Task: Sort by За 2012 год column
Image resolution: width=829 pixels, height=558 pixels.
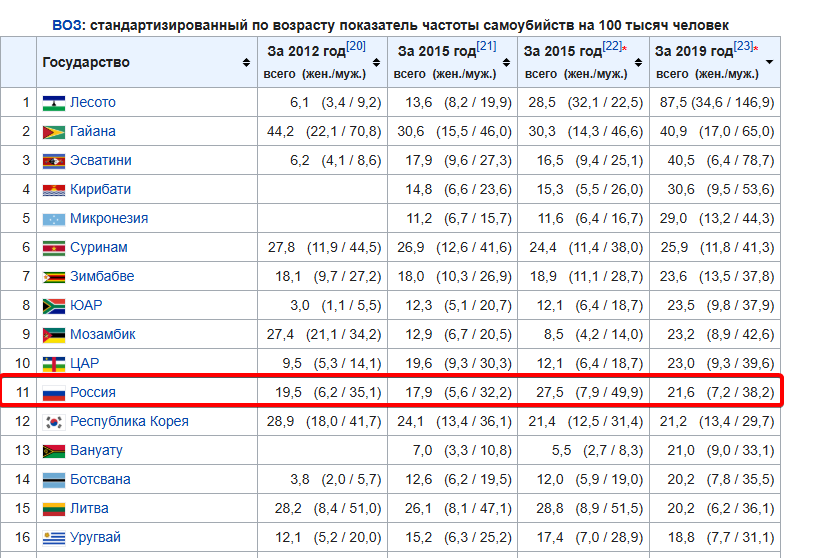Action: [x=377, y=62]
